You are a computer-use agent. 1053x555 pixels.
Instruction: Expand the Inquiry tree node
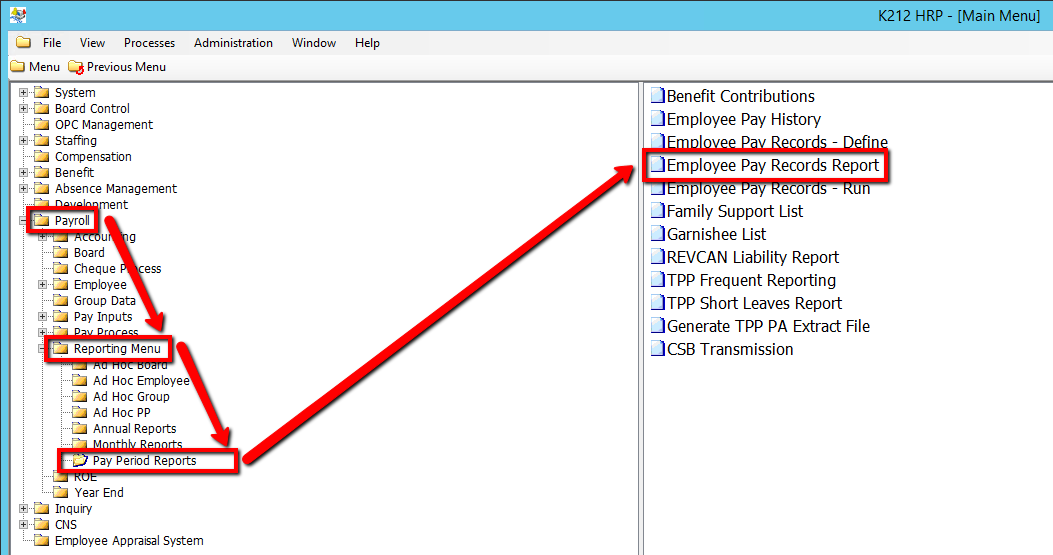point(23,509)
